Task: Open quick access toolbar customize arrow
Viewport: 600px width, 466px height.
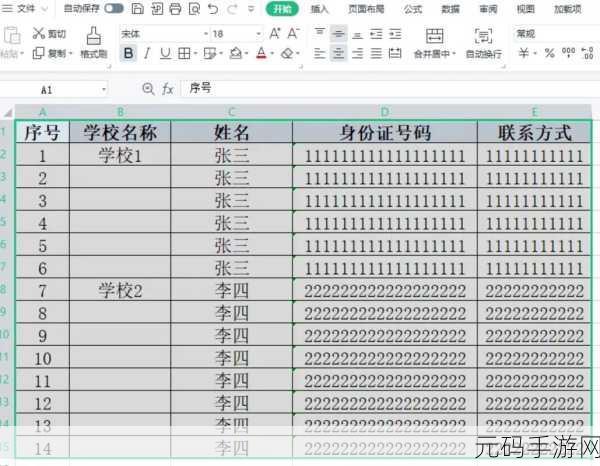Action: (x=251, y=8)
